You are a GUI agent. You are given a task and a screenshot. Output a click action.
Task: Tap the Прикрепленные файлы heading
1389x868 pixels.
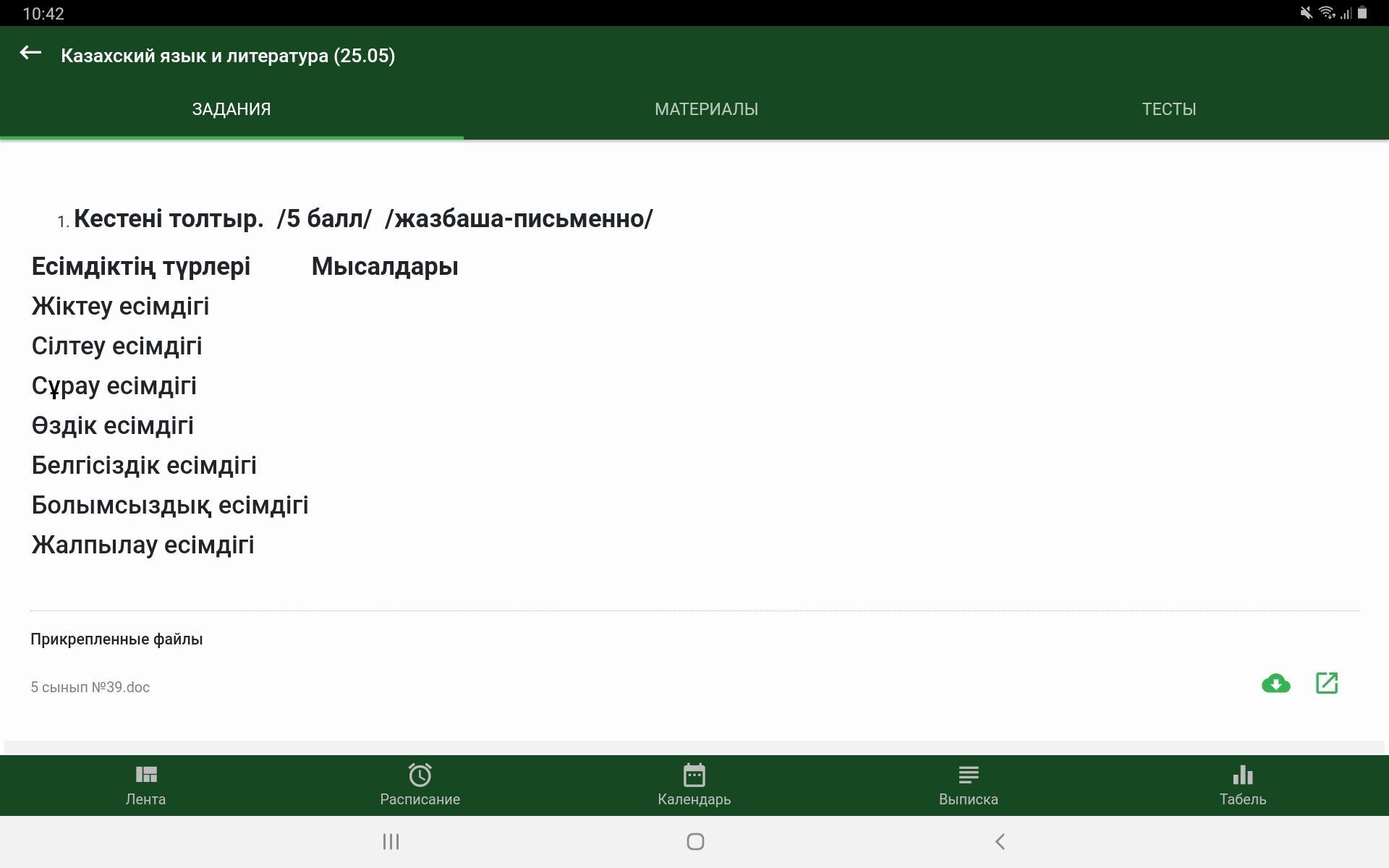(116, 639)
